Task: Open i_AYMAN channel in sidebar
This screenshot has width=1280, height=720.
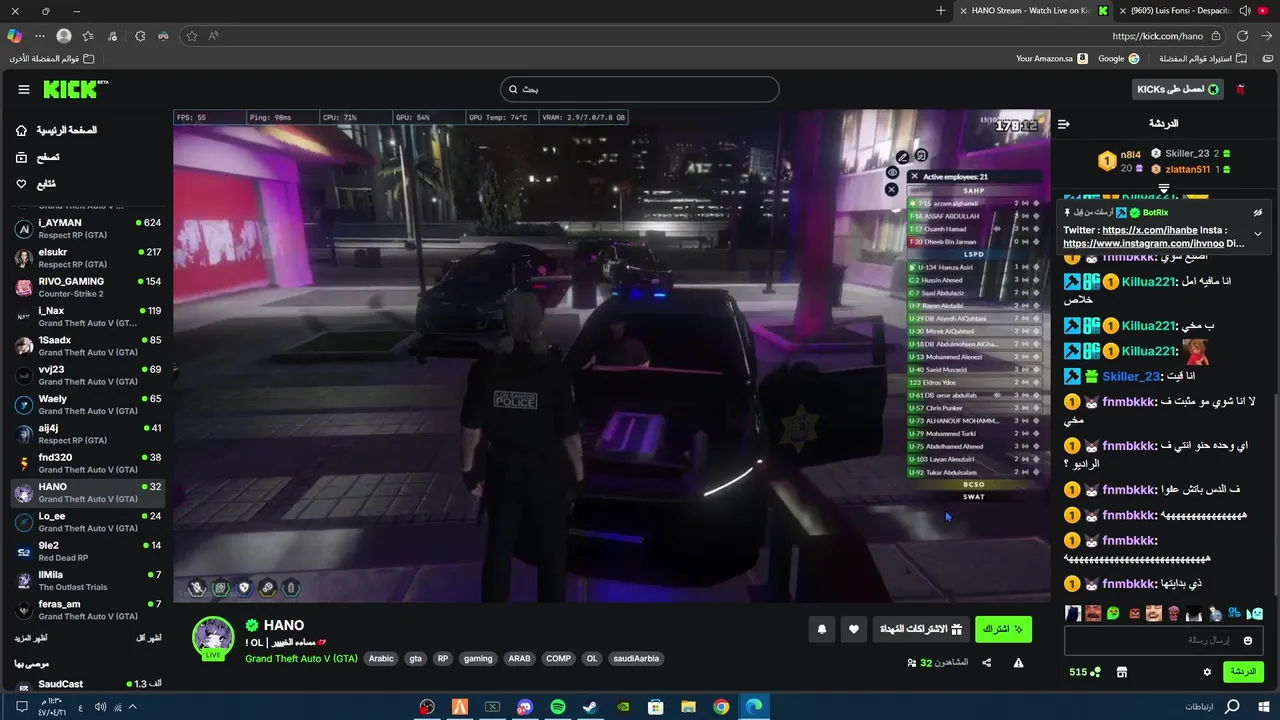Action: coord(86,228)
